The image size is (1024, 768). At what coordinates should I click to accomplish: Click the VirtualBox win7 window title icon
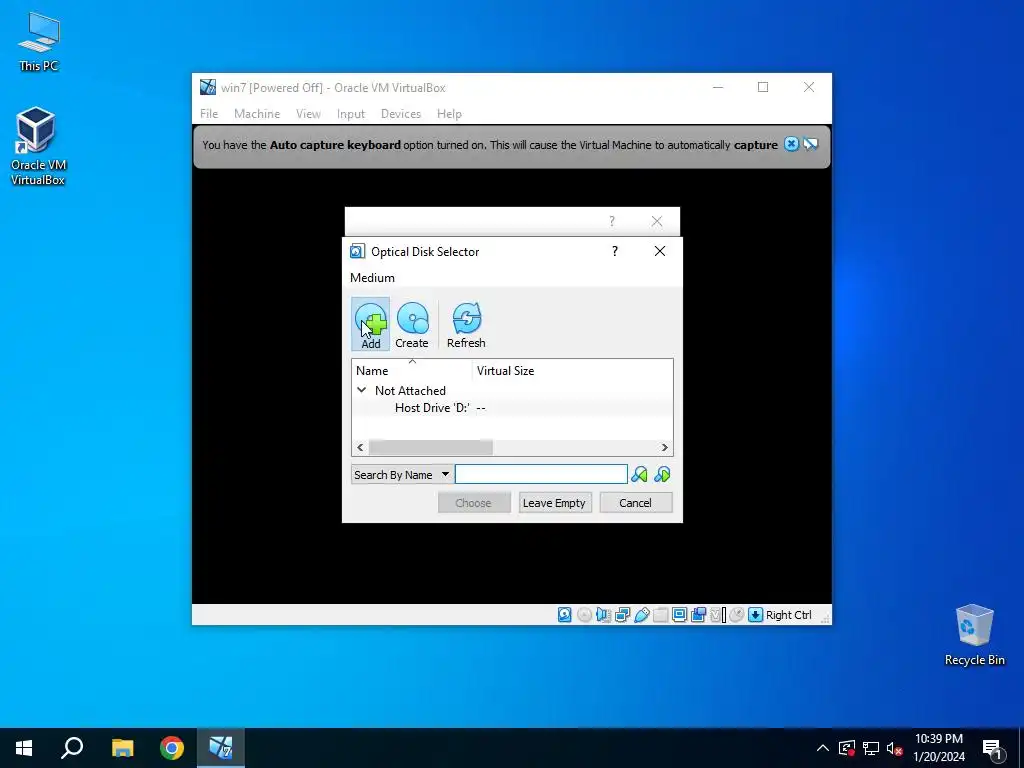point(208,88)
